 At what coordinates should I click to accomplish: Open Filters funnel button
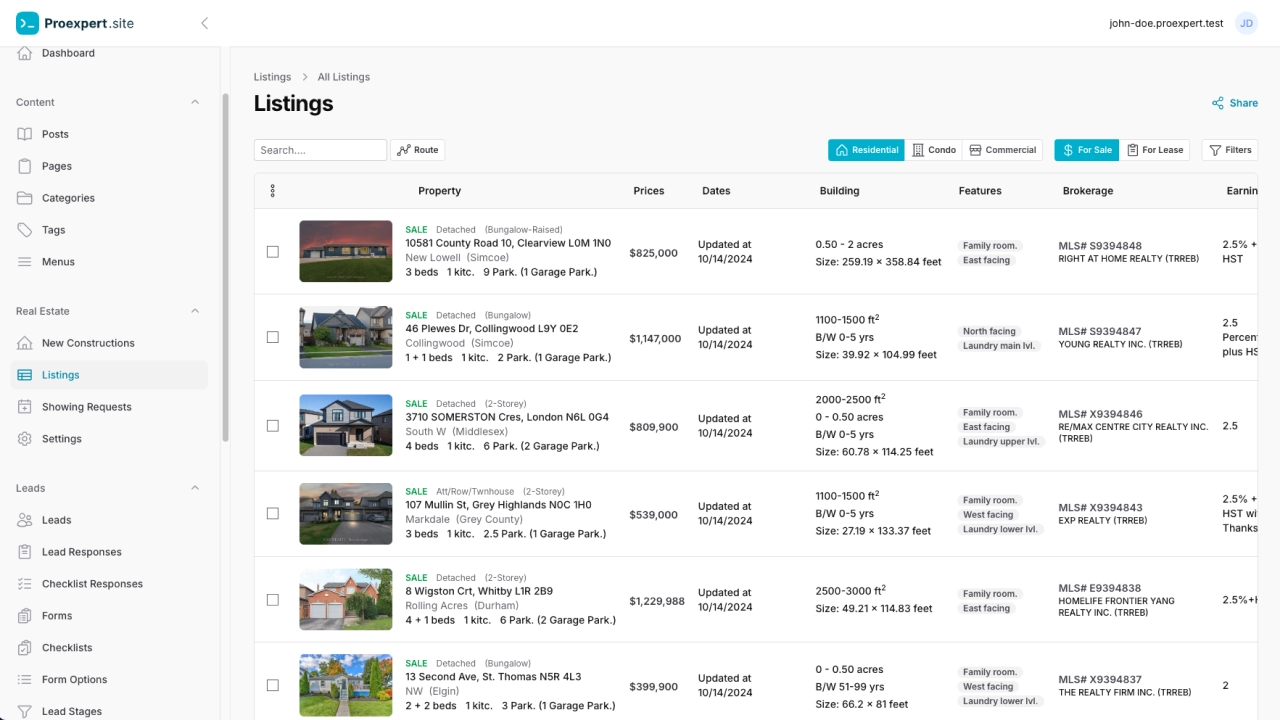(1230, 150)
